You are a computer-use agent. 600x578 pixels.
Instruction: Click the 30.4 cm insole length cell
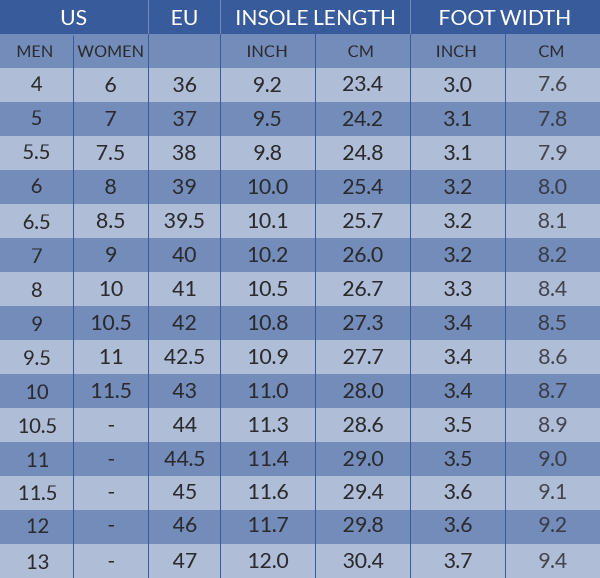click(x=362, y=561)
